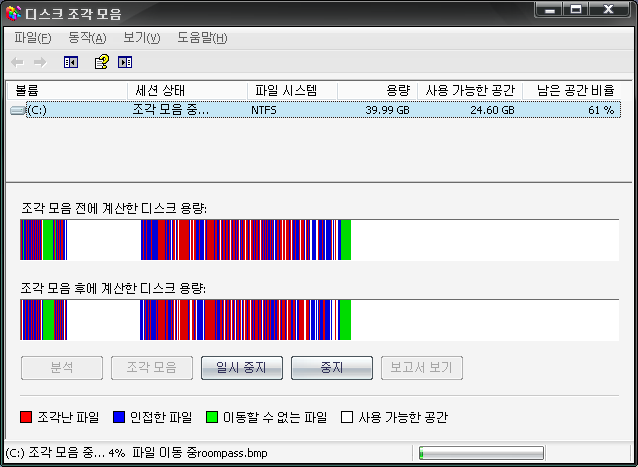Click the red 조각난 파일 legend swatch
This screenshot has width=638, height=467.
(x=27, y=417)
